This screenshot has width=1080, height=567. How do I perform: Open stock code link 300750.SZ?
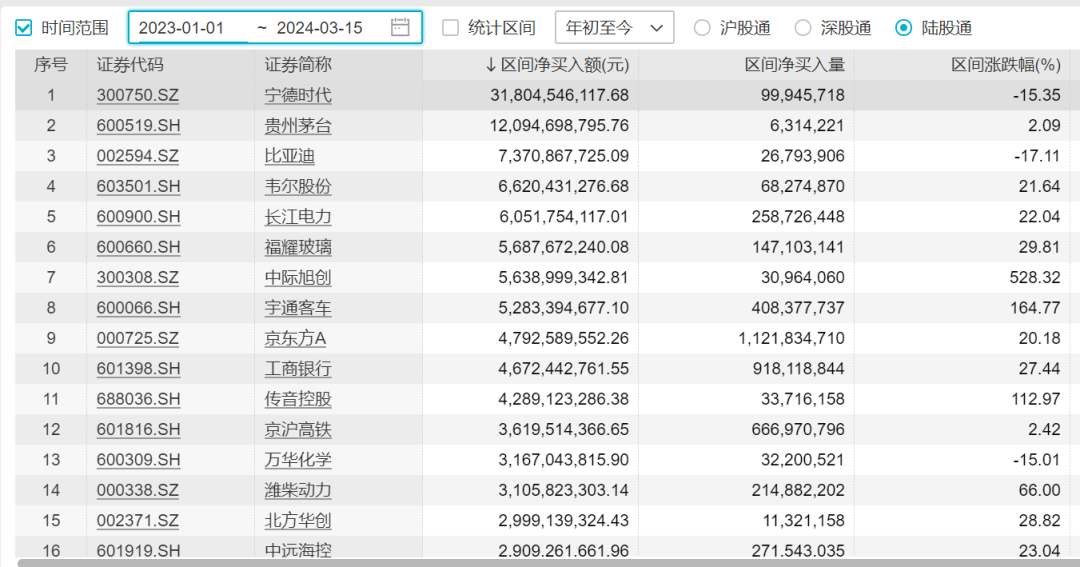pyautogui.click(x=138, y=95)
